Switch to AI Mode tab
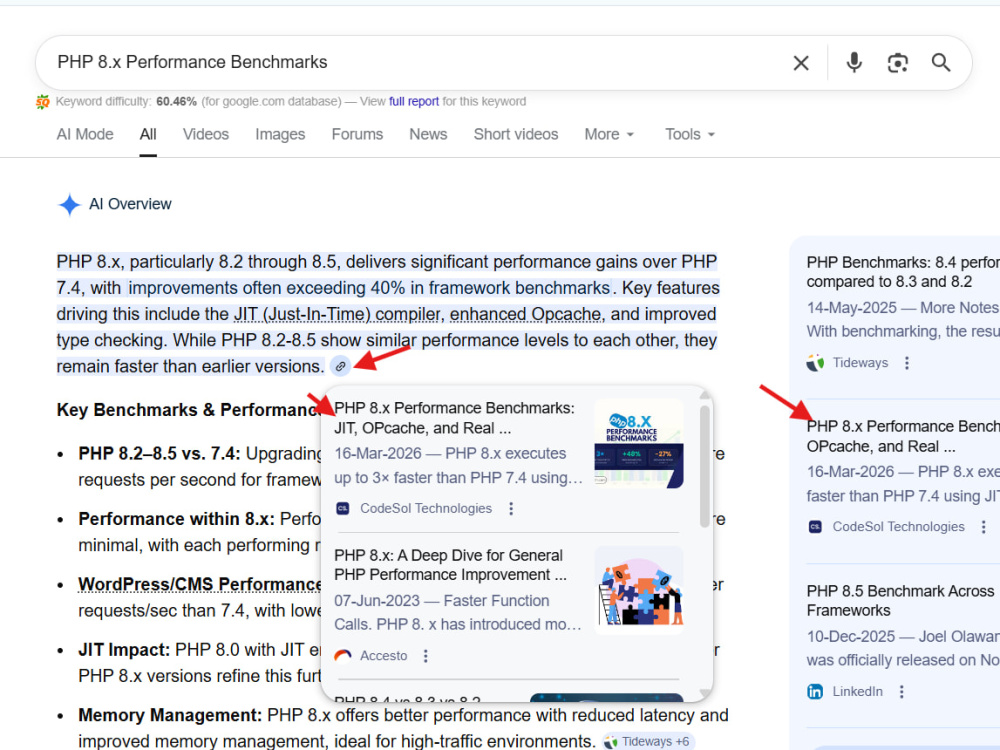The image size is (1000, 750). (85, 135)
